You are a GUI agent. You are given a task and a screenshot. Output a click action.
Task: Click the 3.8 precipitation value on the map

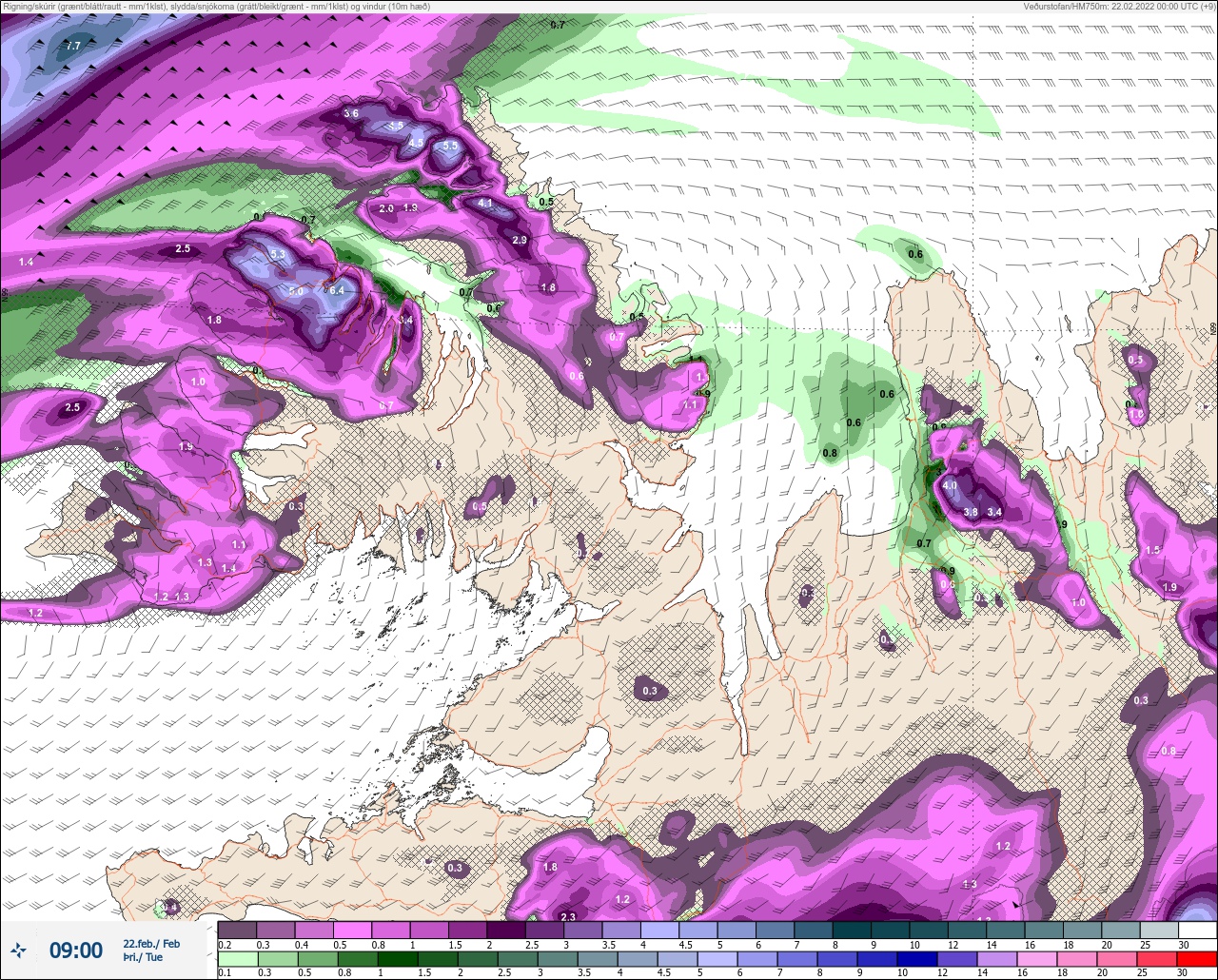pyautogui.click(x=971, y=512)
